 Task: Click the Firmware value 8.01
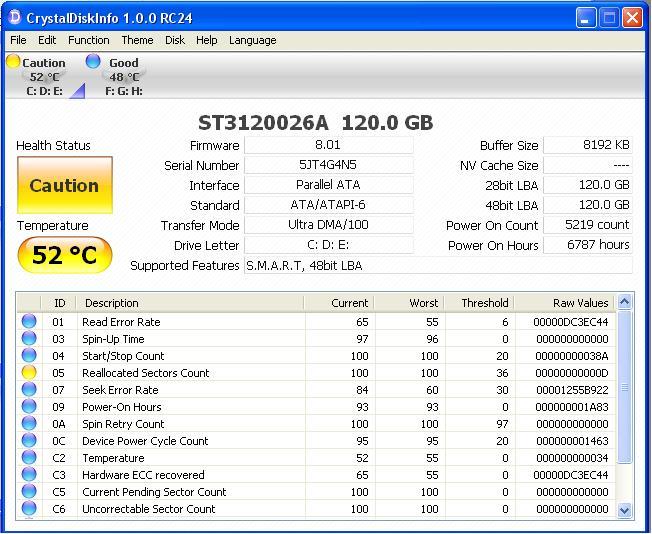click(328, 145)
